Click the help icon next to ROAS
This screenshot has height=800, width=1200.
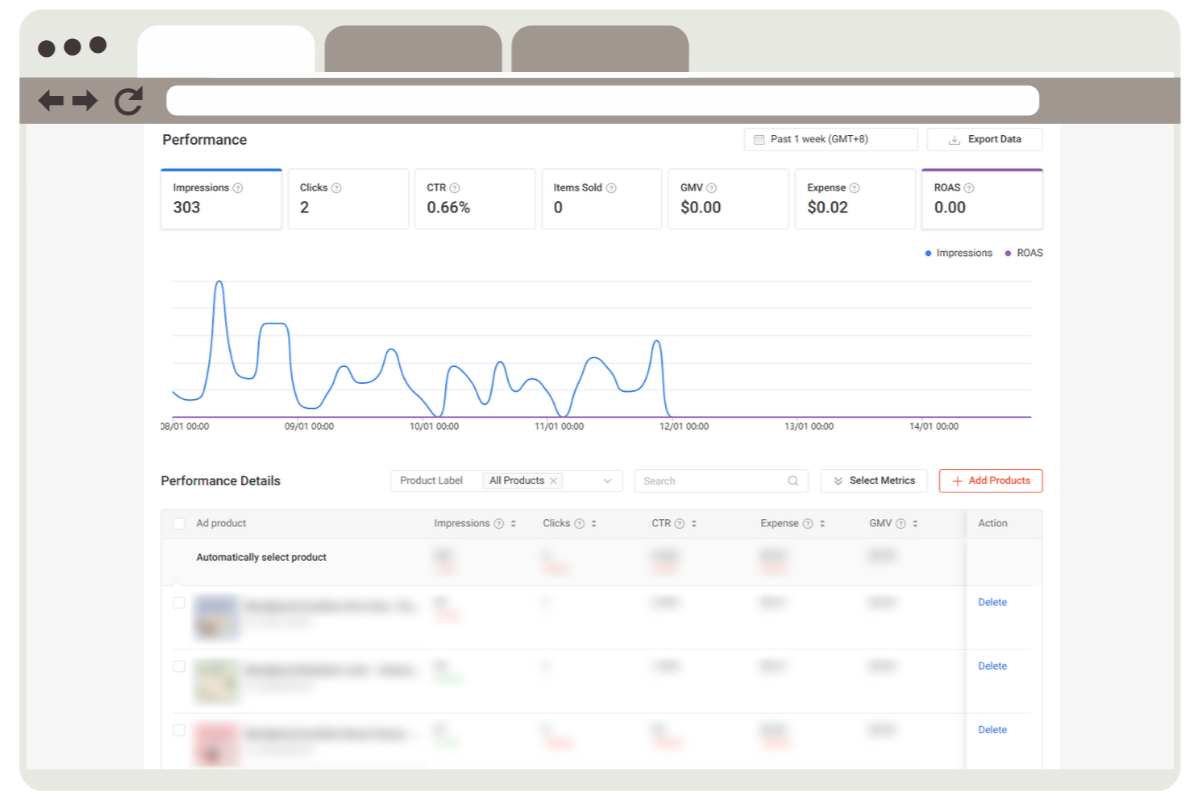(969, 188)
